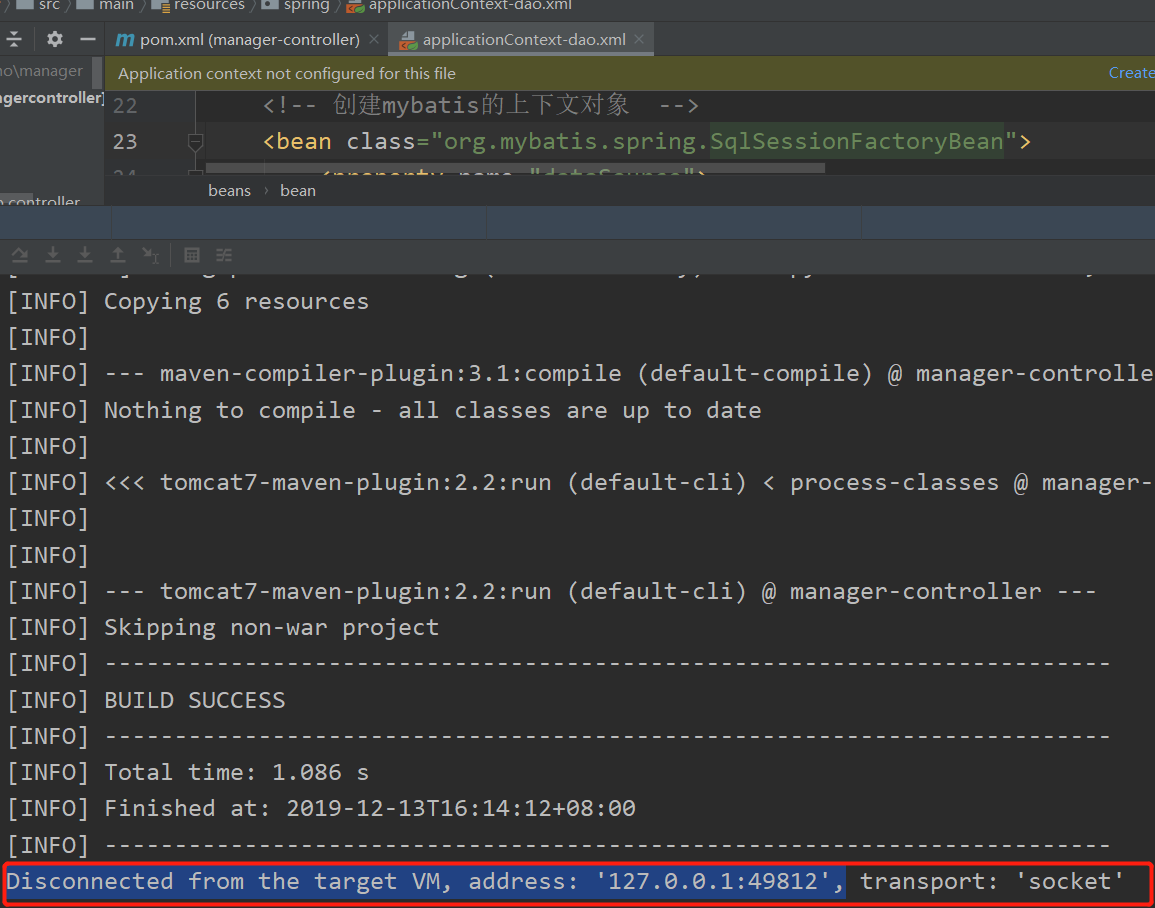Click the src breadcrumb in the navigation bar
Viewport: 1155px width, 908px height.
tap(41, 5)
